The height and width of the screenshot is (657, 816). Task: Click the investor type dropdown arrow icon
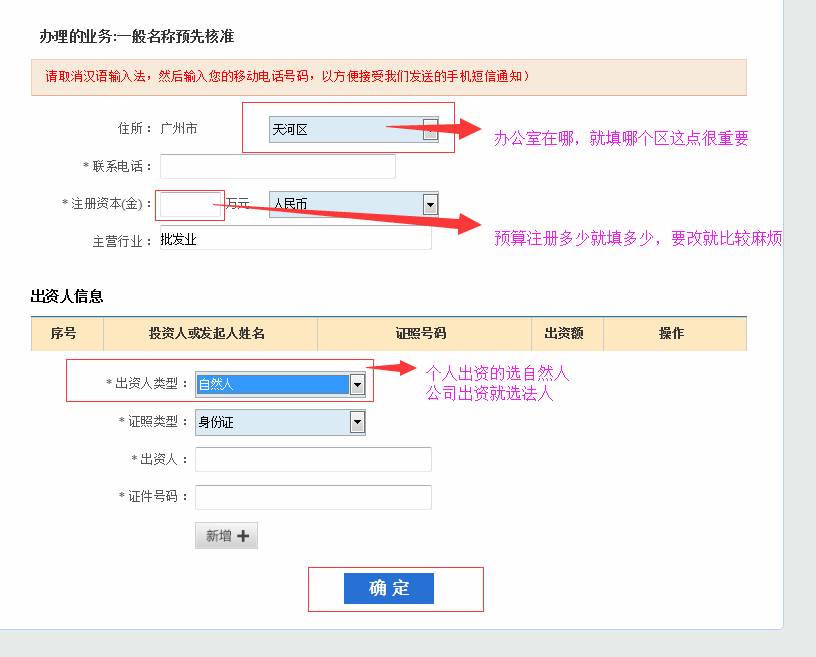(356, 383)
